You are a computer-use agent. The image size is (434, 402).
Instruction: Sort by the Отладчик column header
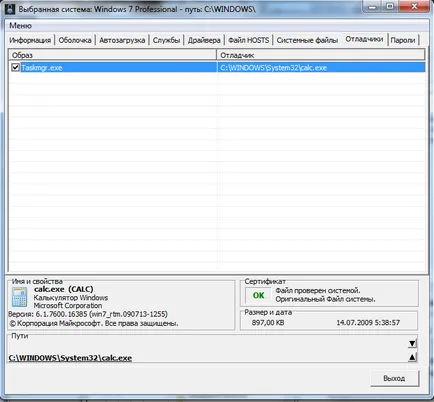321,55
